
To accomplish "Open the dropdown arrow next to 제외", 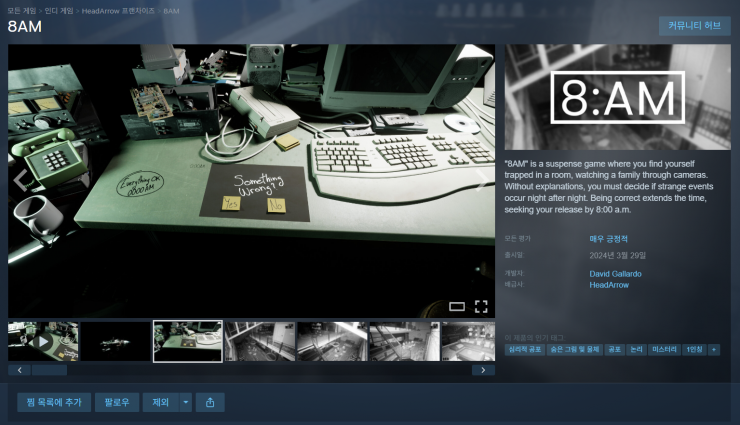I will [186, 402].
